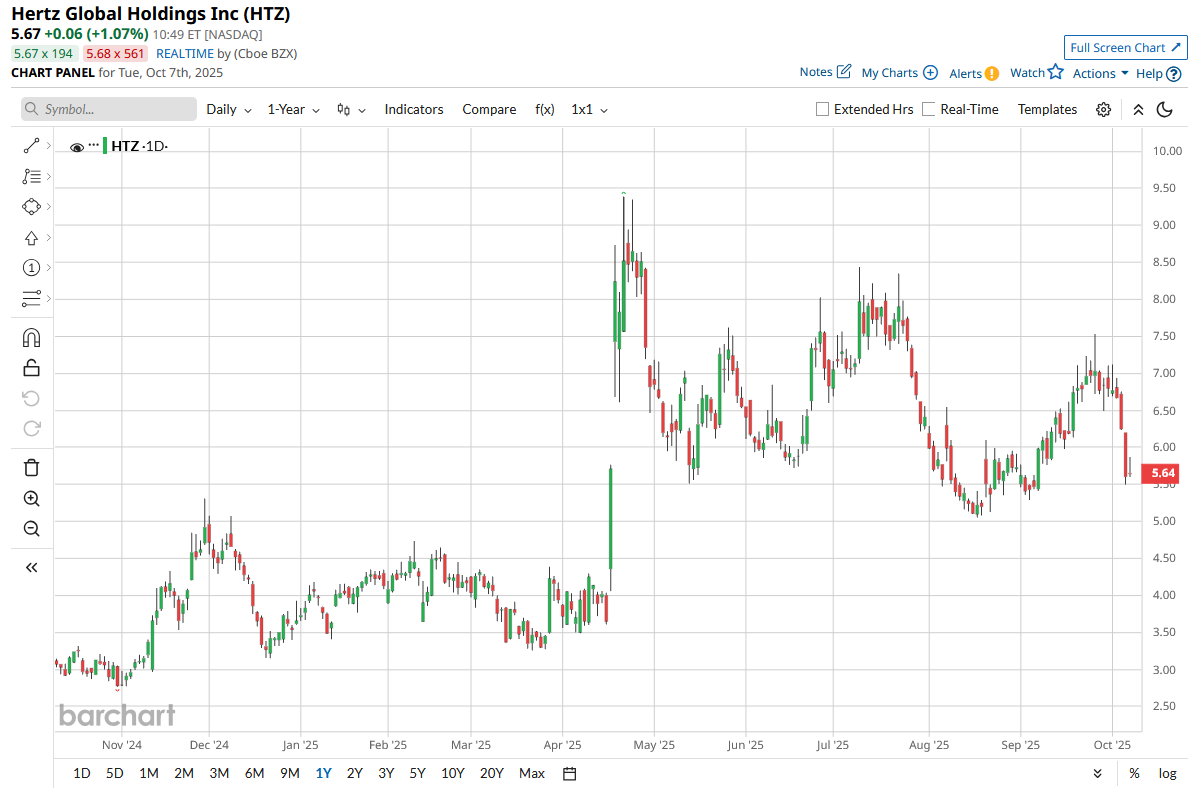Click the magnet snap tool icon

tap(31, 337)
